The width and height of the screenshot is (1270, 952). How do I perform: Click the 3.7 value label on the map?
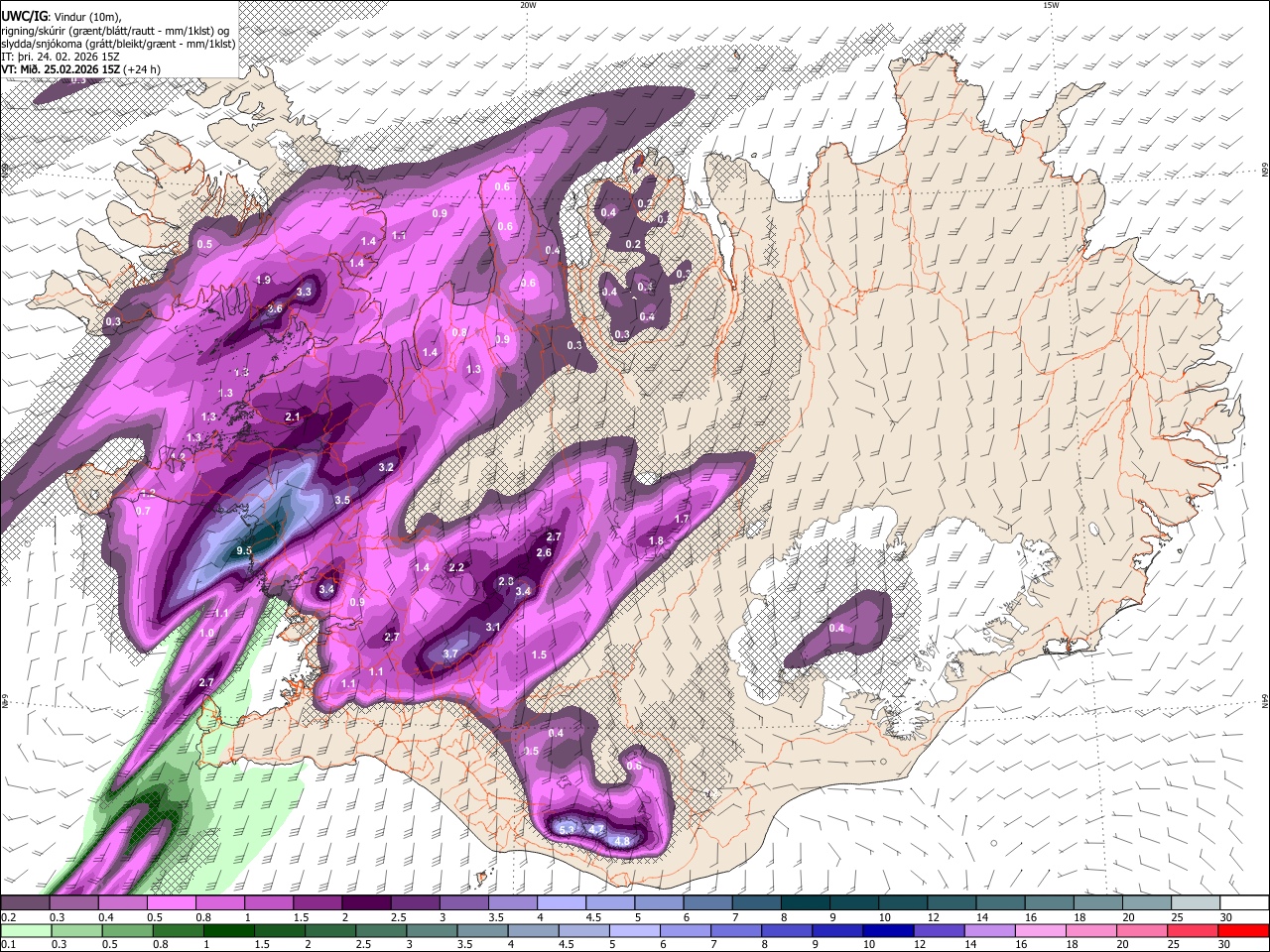(449, 654)
